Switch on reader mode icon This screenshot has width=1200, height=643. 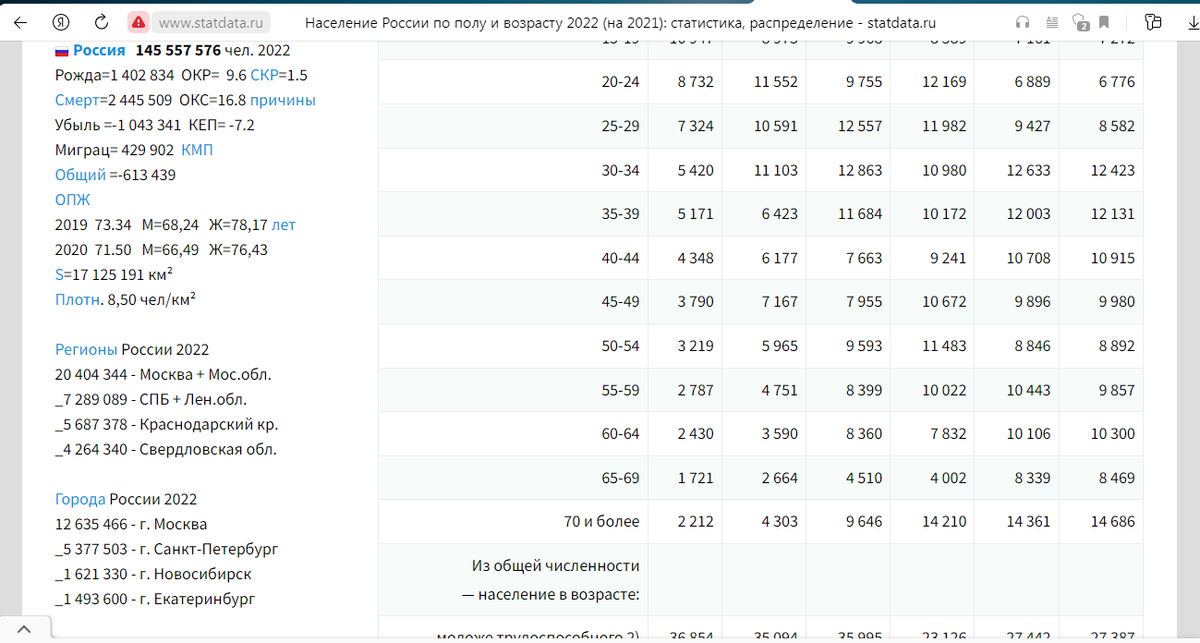[1050, 21]
